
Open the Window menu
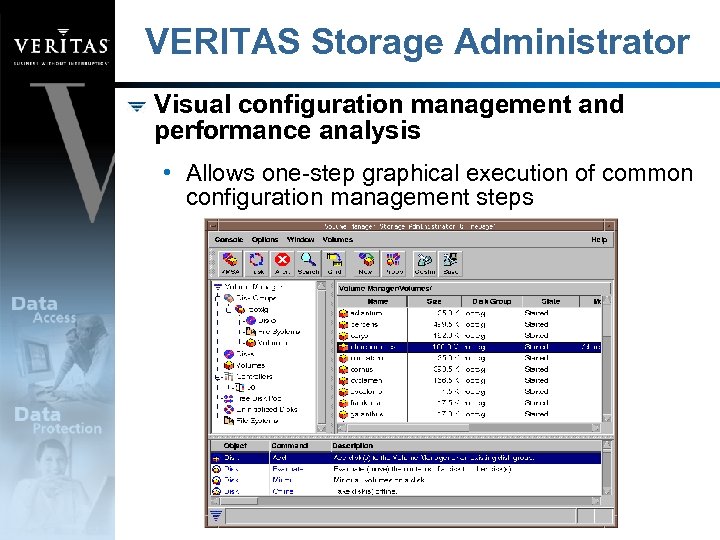tap(300, 240)
